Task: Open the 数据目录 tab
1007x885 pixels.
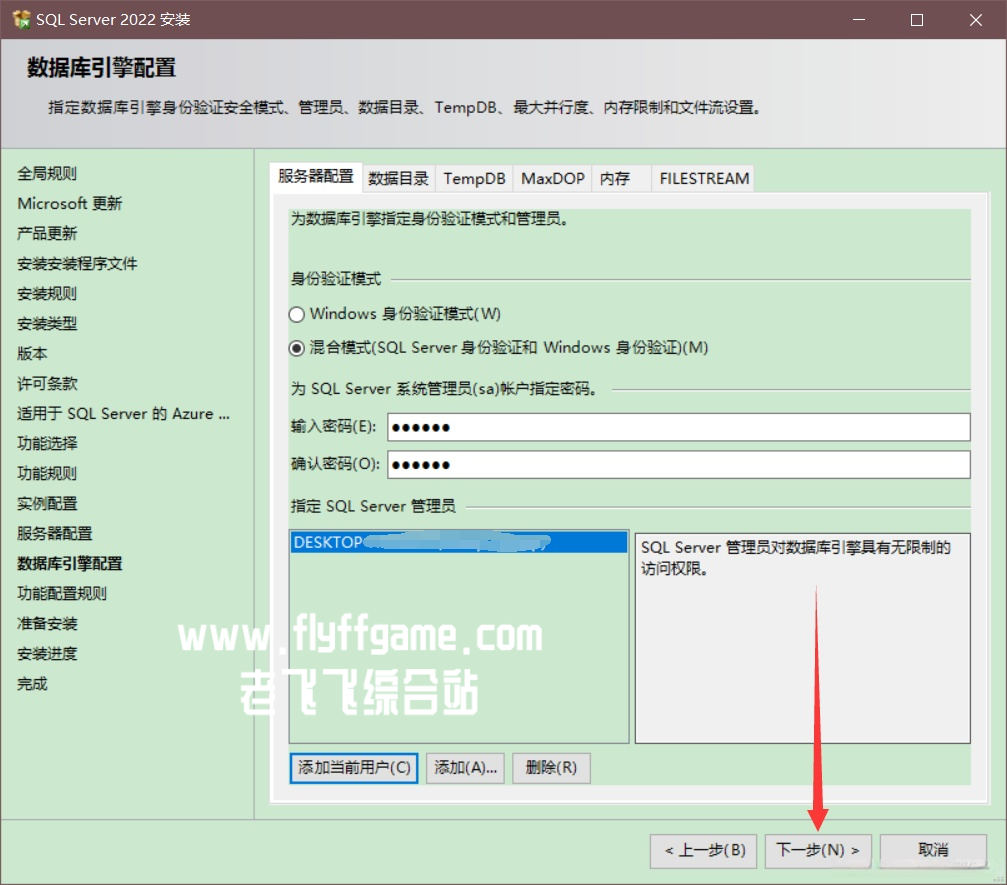Action: (x=398, y=179)
